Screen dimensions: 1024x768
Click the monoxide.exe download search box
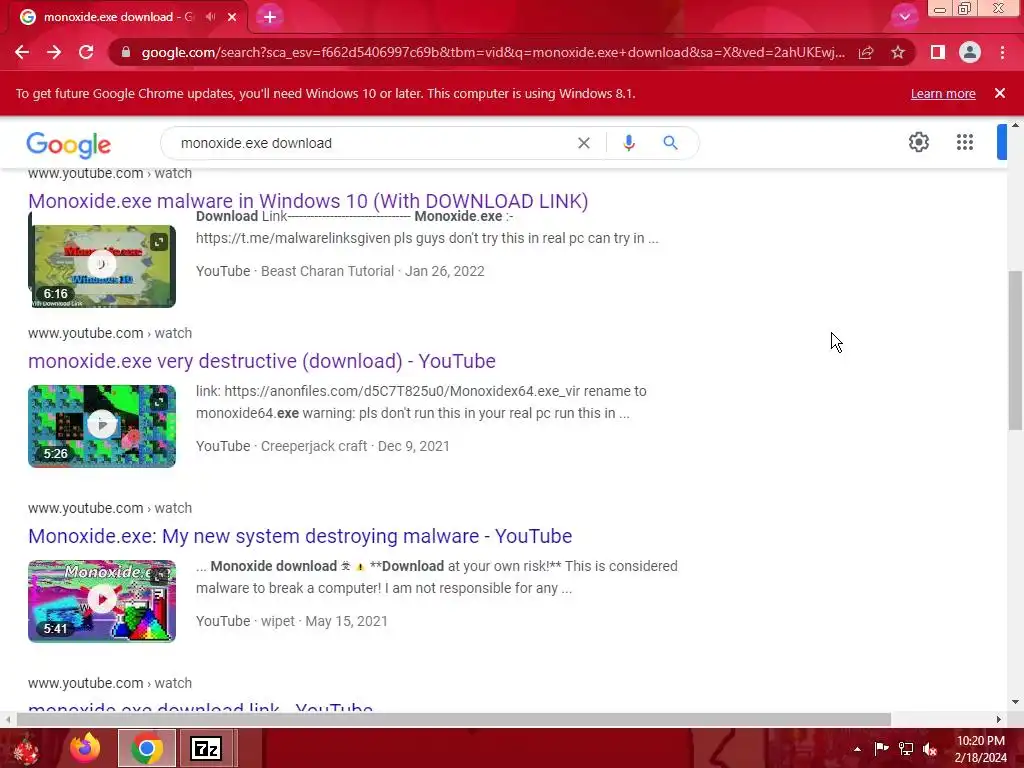click(372, 143)
